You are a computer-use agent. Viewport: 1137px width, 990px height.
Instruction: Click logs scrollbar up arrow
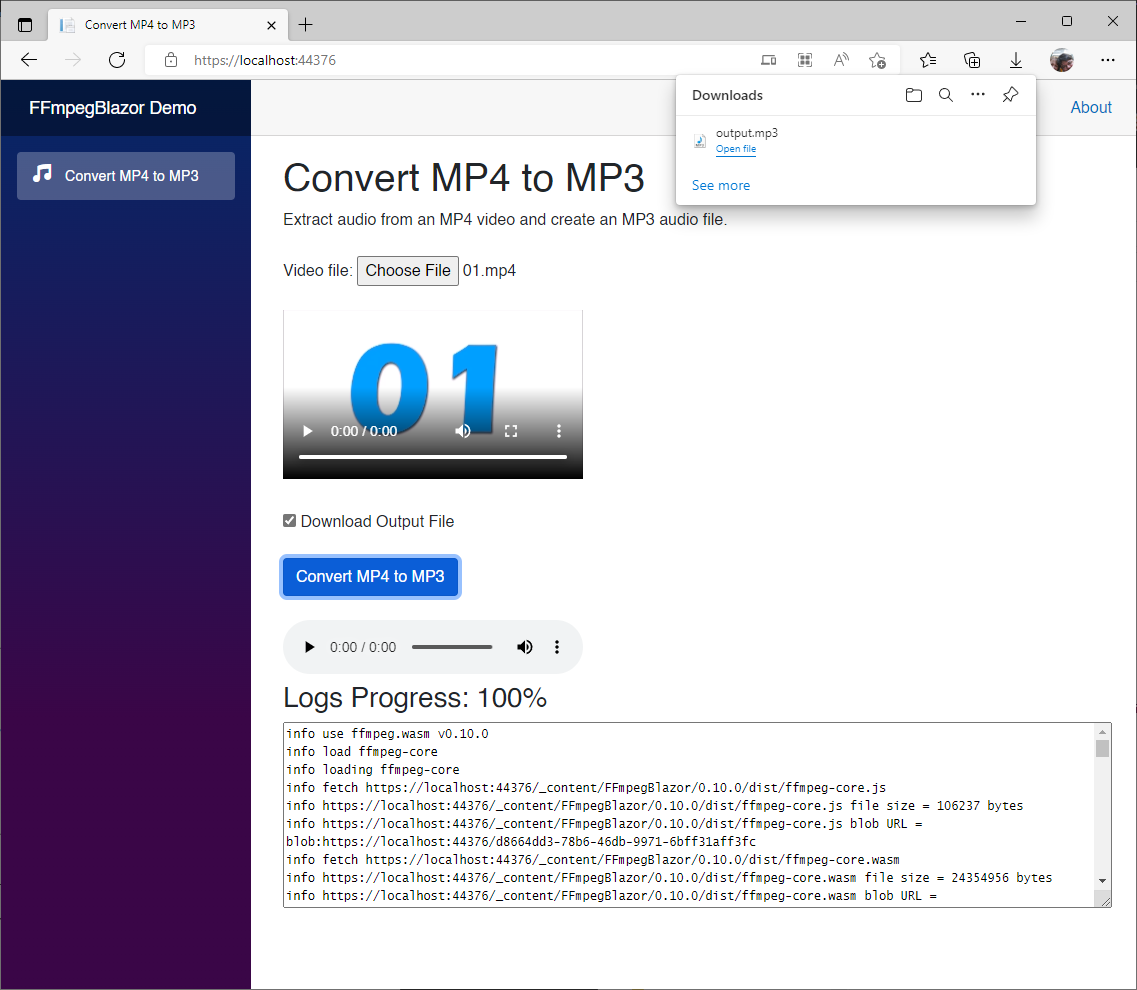(x=1102, y=732)
